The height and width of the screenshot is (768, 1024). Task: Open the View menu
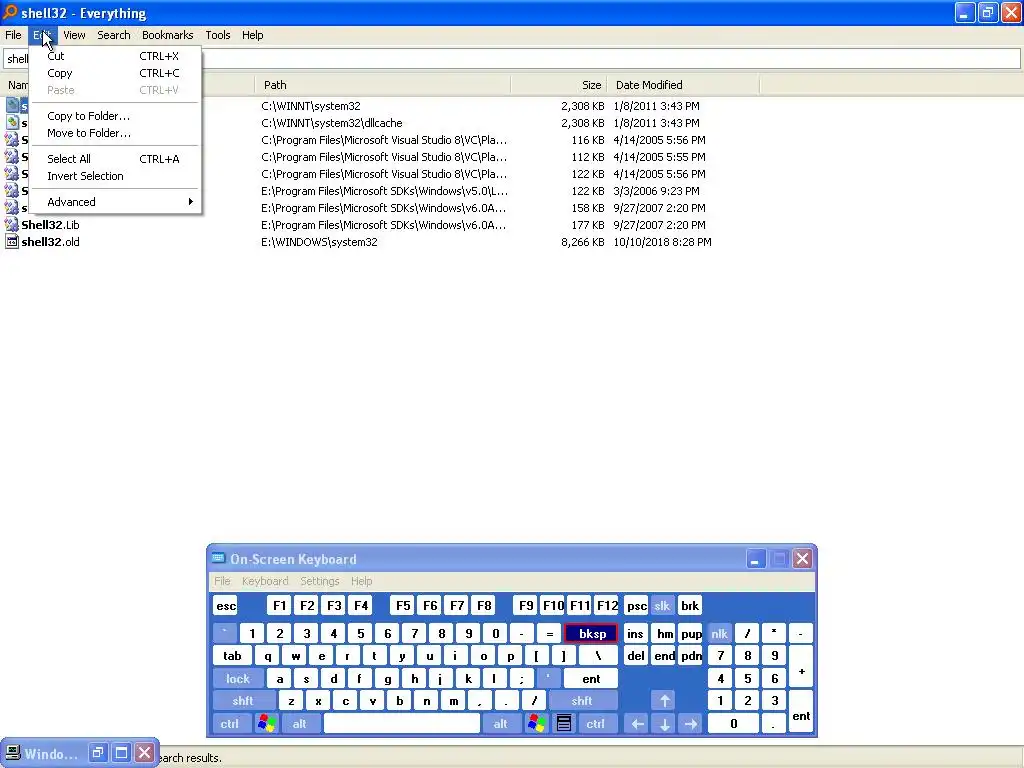pyautogui.click(x=74, y=35)
